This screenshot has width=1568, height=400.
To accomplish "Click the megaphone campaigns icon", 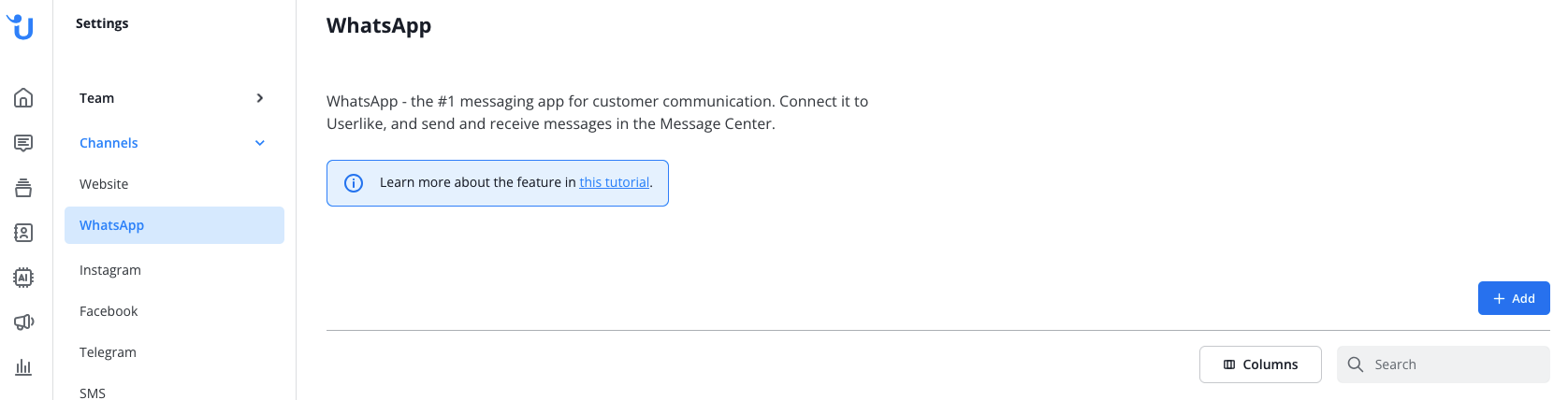I will [x=23, y=322].
